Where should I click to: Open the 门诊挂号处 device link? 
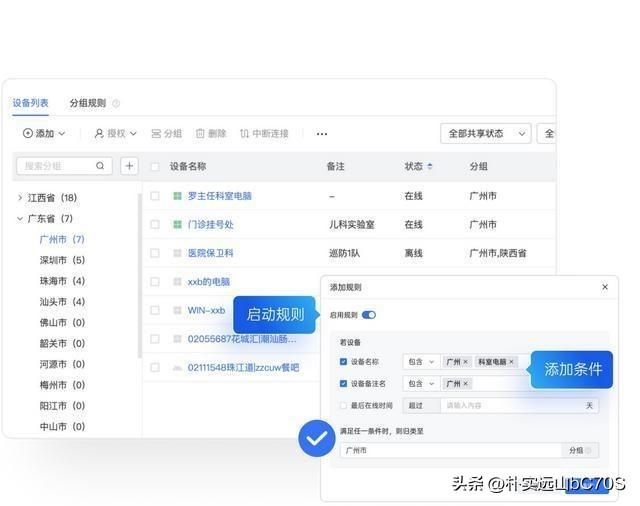(x=211, y=224)
